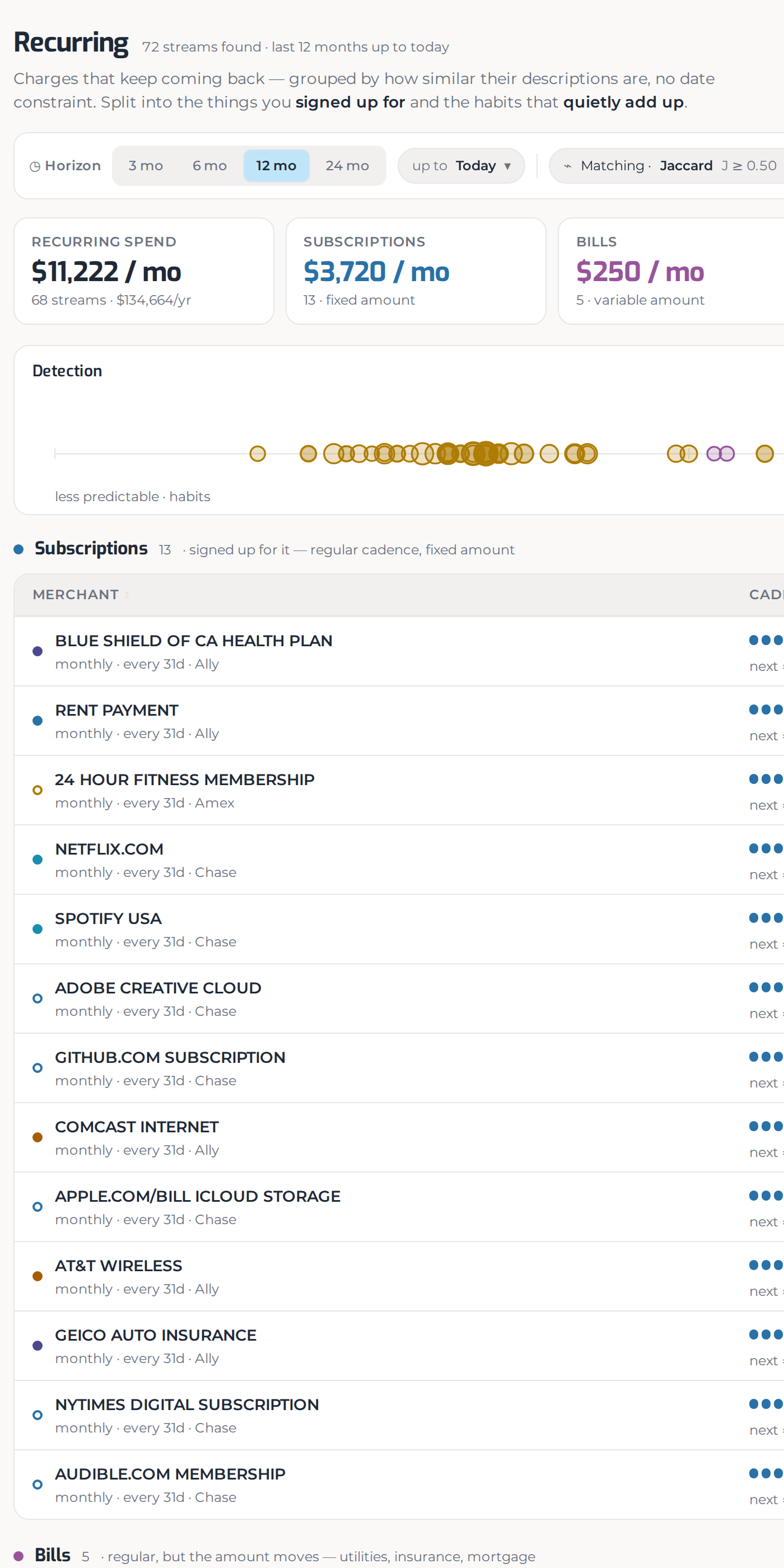Click the ring marker beside NYTIMES DIGITAL SUBSCRIPTION
784x1568 pixels.
38,1415
